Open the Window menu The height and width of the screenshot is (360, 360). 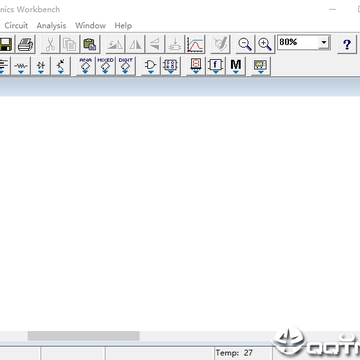[x=90, y=26]
